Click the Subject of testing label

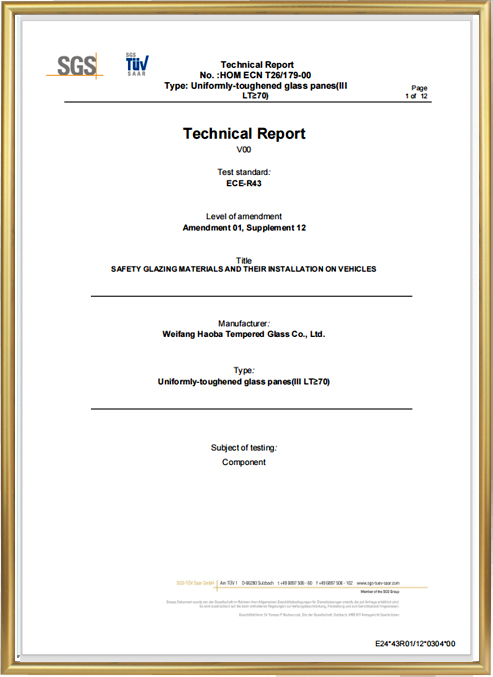pos(244,448)
